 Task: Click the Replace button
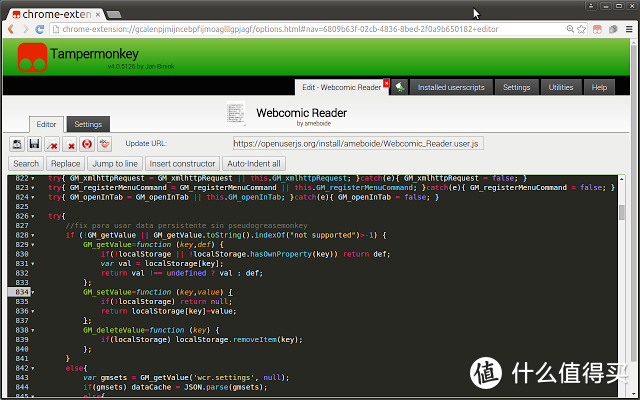point(65,164)
